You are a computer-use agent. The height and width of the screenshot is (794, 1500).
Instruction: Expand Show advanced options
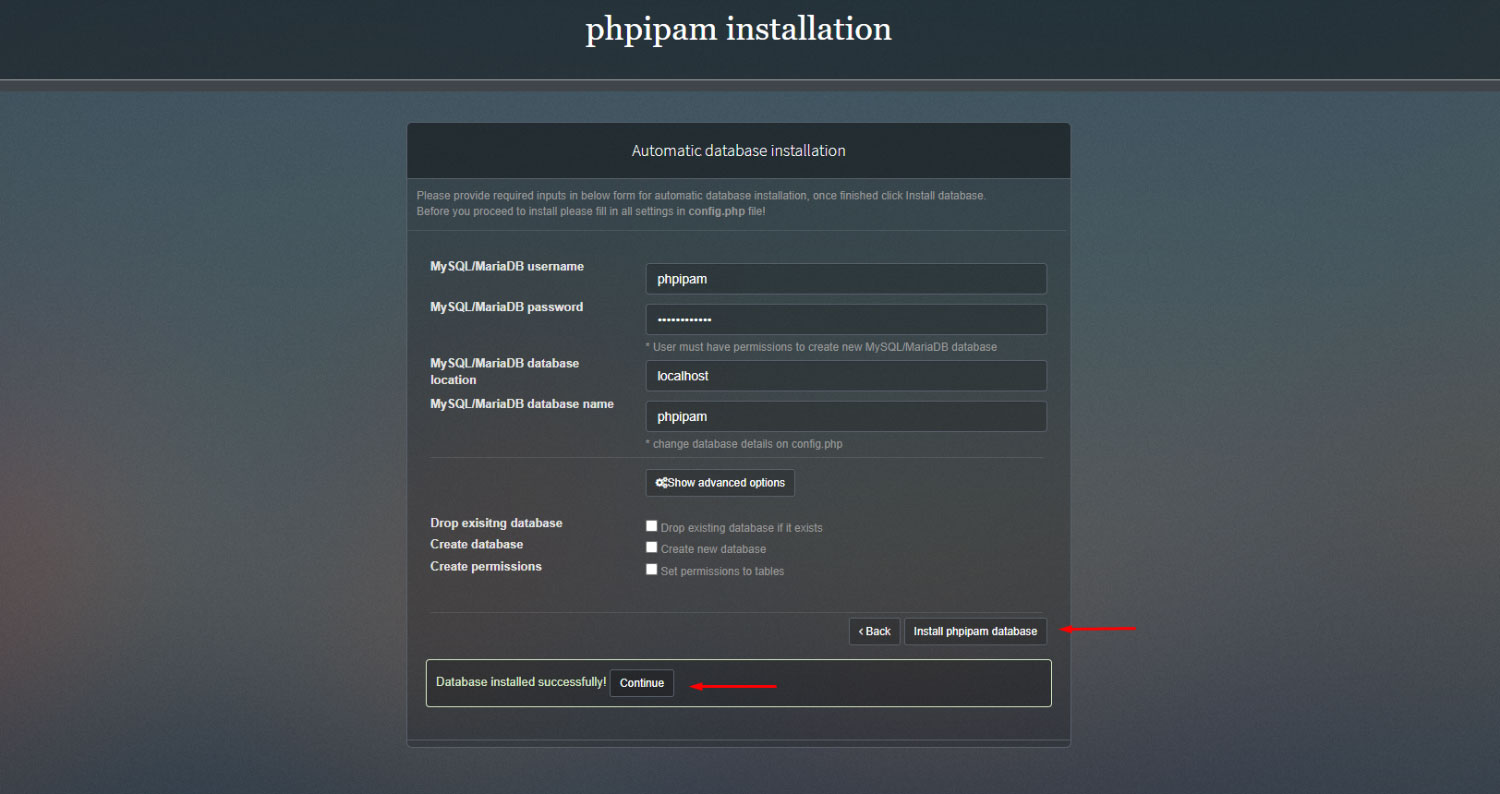720,483
